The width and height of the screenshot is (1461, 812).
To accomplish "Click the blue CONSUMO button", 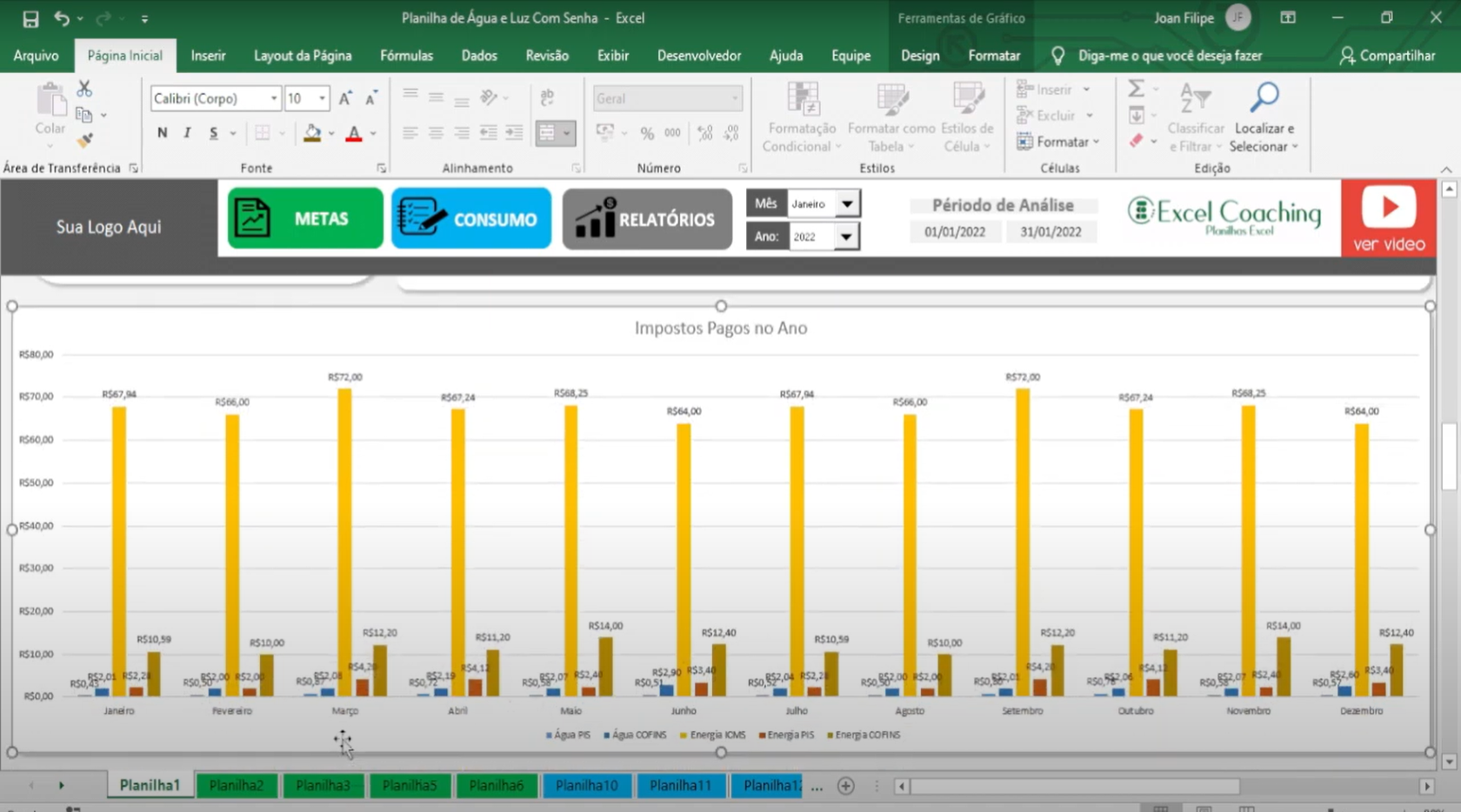I will tap(471, 218).
